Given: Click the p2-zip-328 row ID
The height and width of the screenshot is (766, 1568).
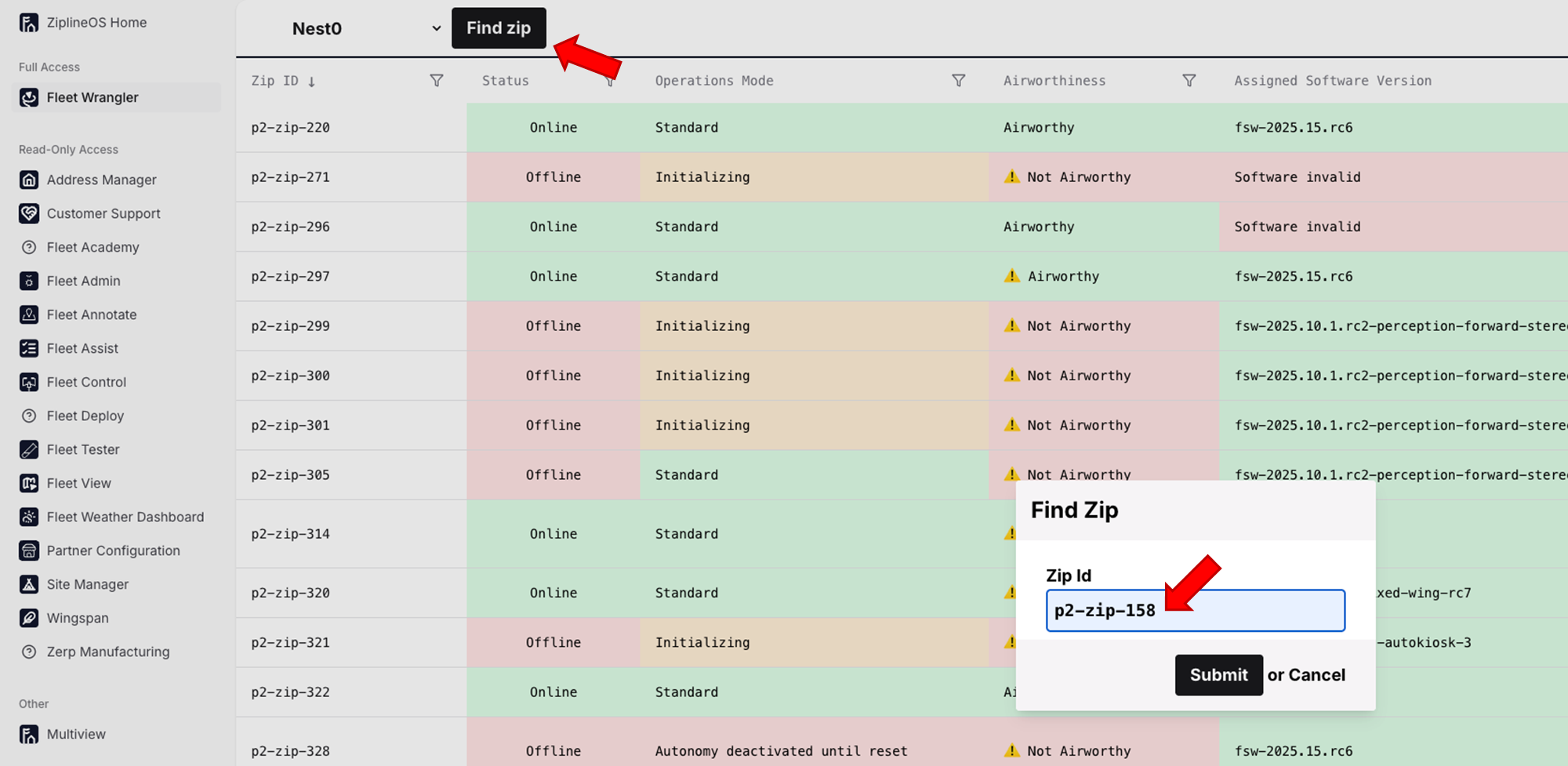Looking at the screenshot, I should [x=291, y=751].
